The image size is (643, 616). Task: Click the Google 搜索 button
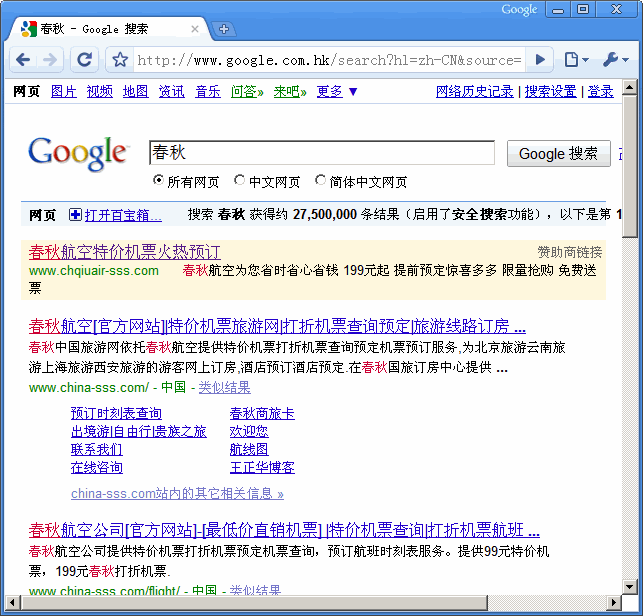click(x=559, y=153)
